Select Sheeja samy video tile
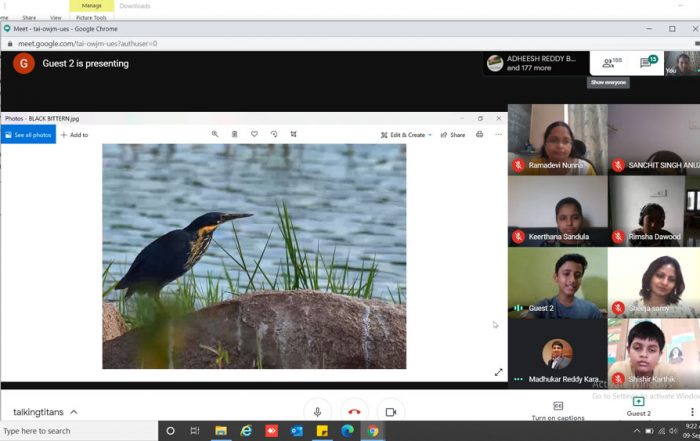The width and height of the screenshot is (700, 441). click(x=654, y=283)
